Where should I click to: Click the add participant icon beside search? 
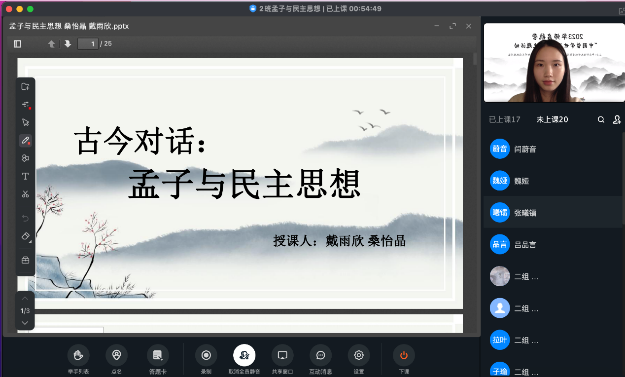(617, 120)
